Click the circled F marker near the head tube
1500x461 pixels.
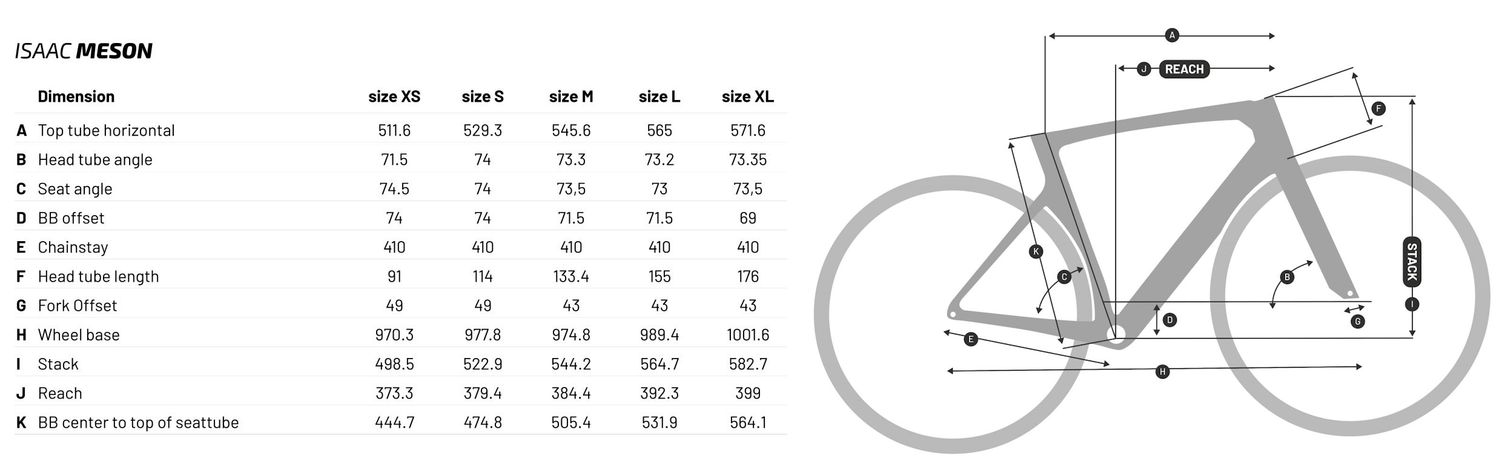pyautogui.click(x=1378, y=108)
